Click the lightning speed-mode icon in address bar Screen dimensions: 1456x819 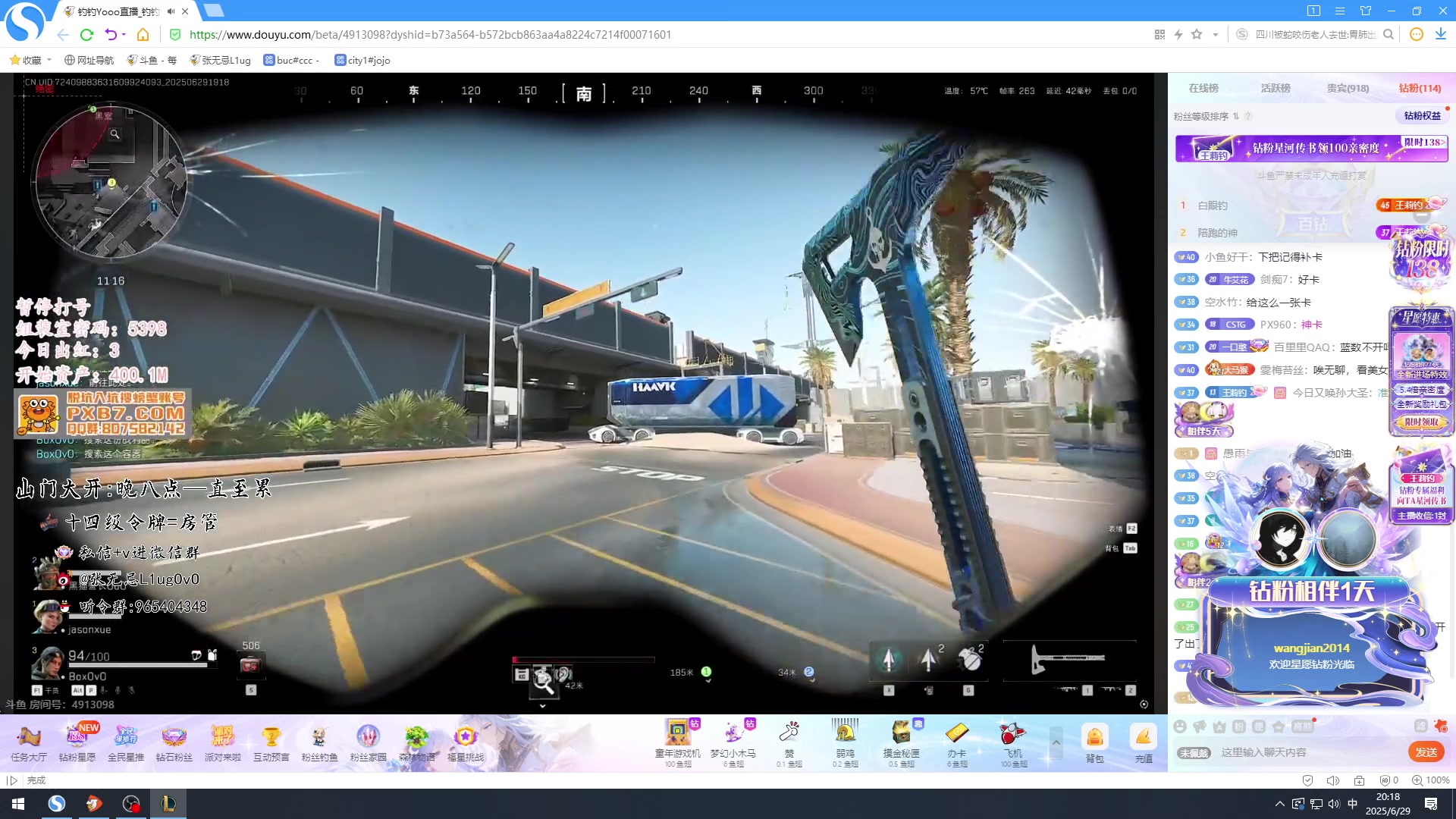pyautogui.click(x=1178, y=34)
